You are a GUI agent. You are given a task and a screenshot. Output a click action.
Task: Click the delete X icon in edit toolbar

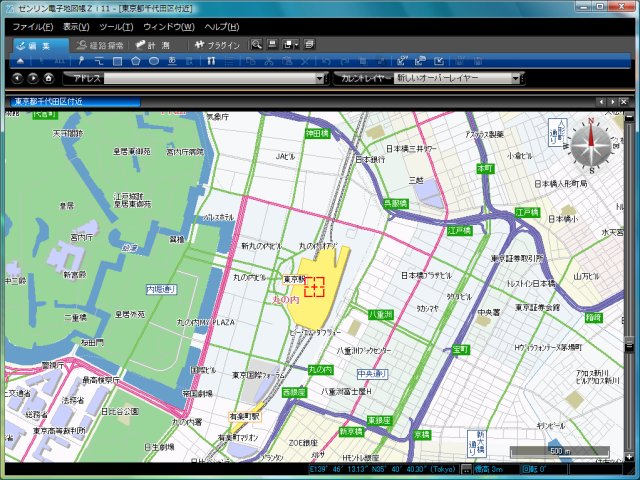[305, 61]
